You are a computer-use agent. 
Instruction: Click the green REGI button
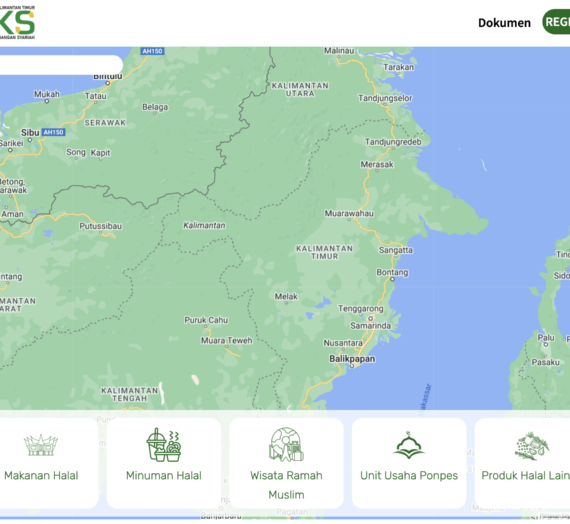pyautogui.click(x=556, y=22)
